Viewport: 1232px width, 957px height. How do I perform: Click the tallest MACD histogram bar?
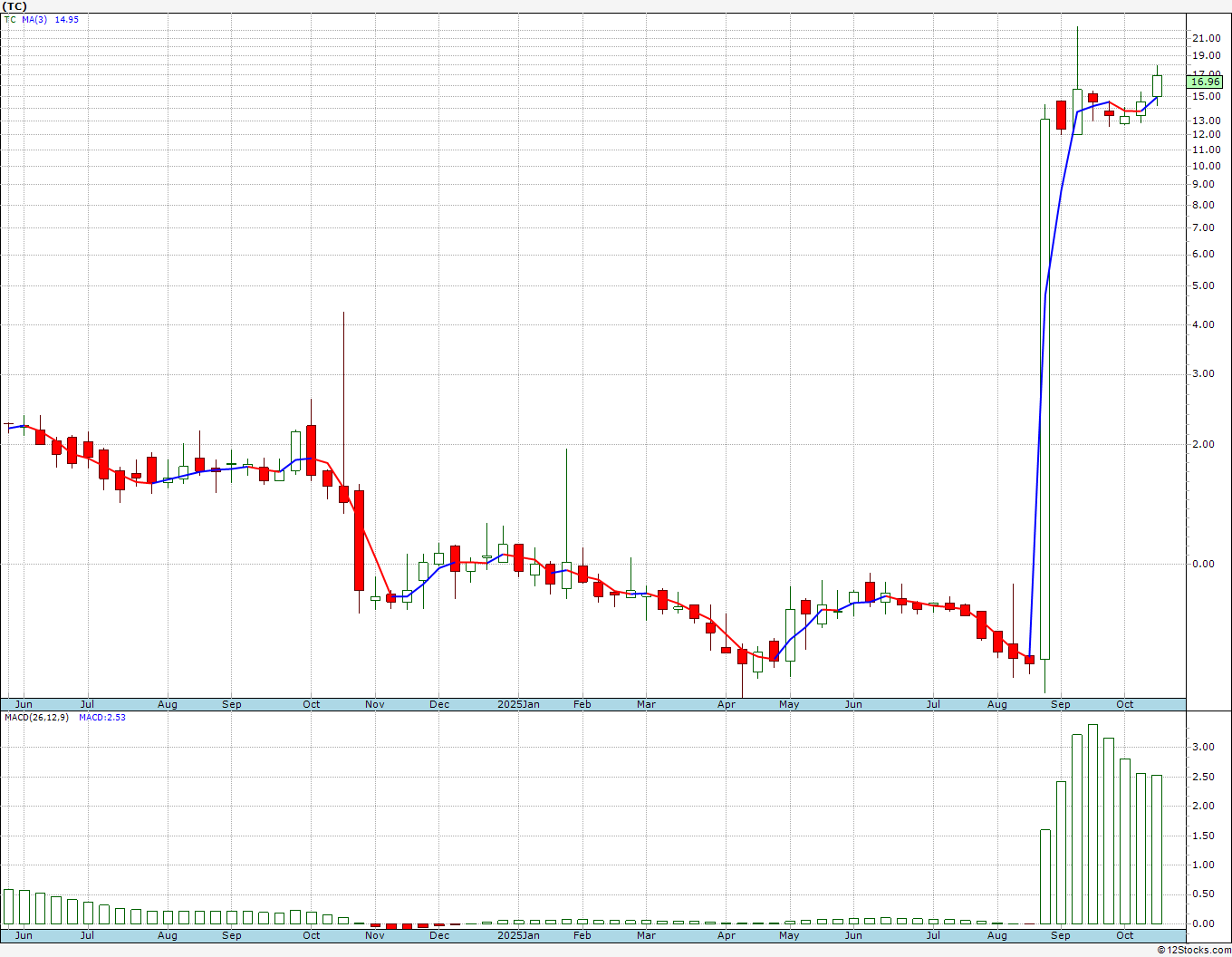coord(1092,823)
